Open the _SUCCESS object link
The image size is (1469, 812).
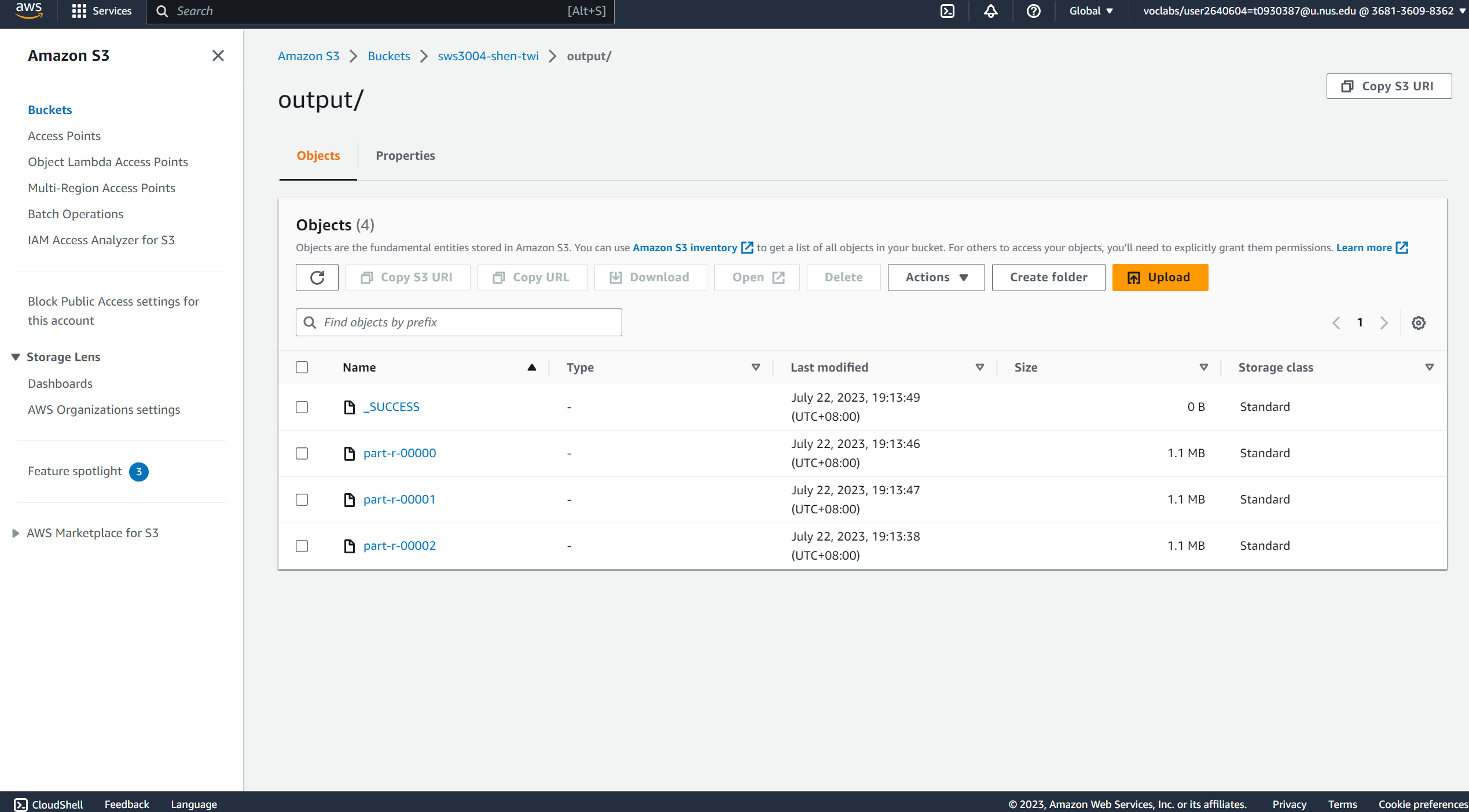point(391,407)
